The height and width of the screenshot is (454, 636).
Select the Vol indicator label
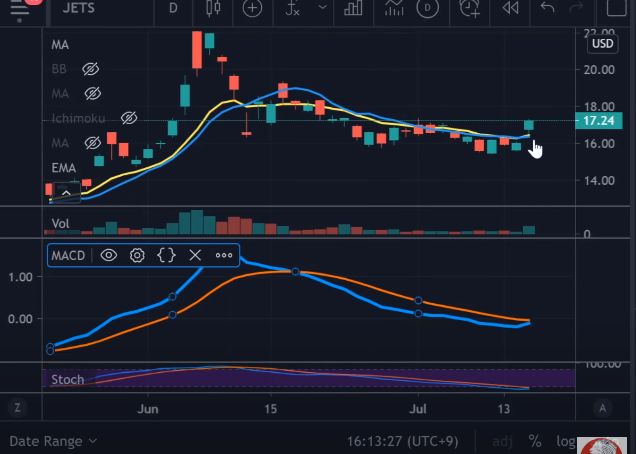[60, 224]
